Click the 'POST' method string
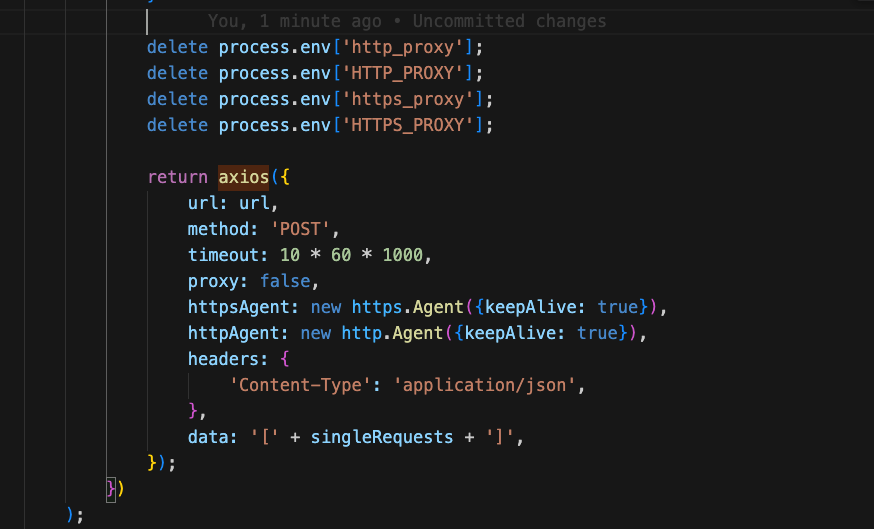 click(300, 229)
